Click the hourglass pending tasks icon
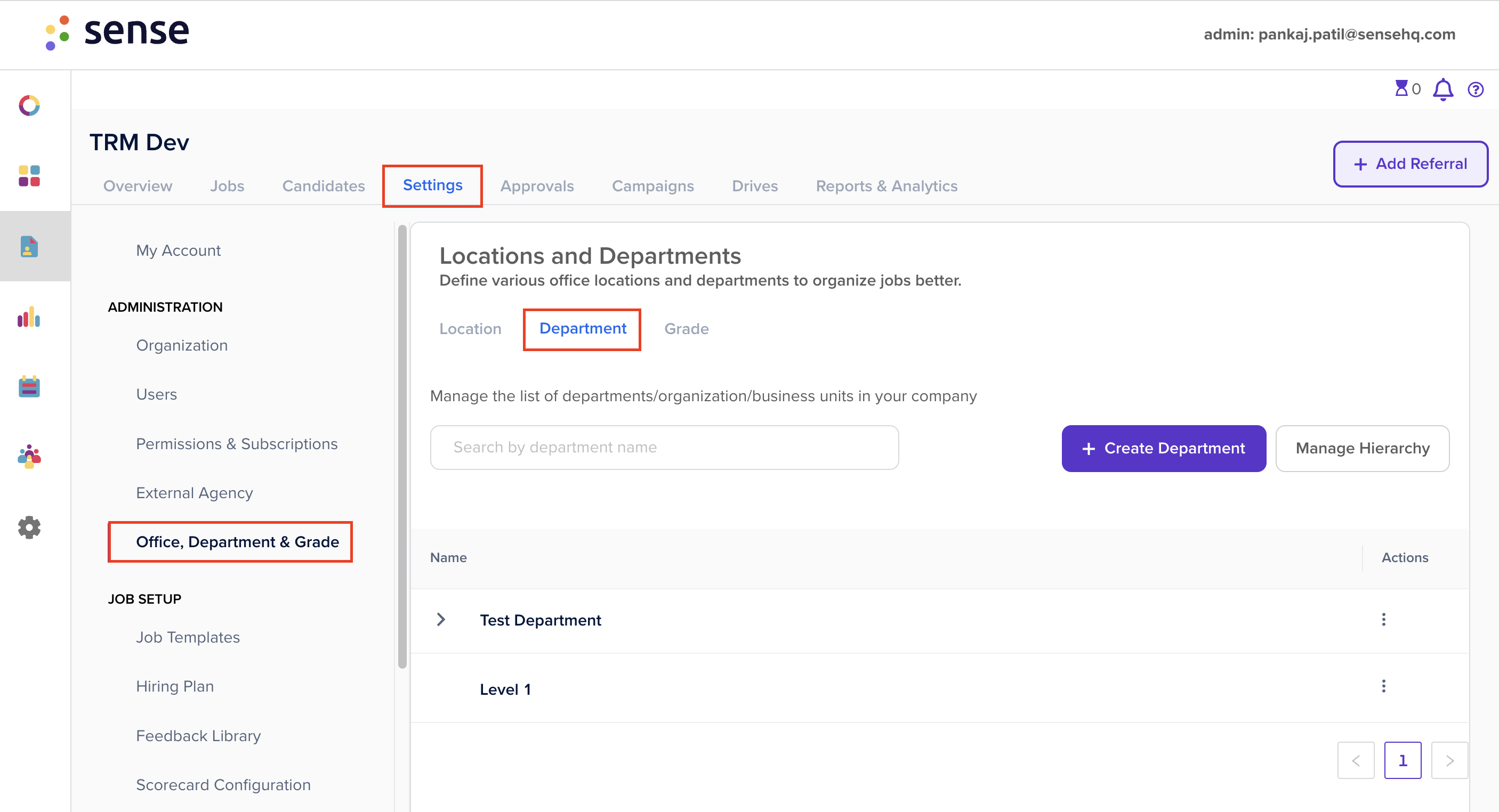Viewport: 1499px width, 812px height. tap(1401, 89)
